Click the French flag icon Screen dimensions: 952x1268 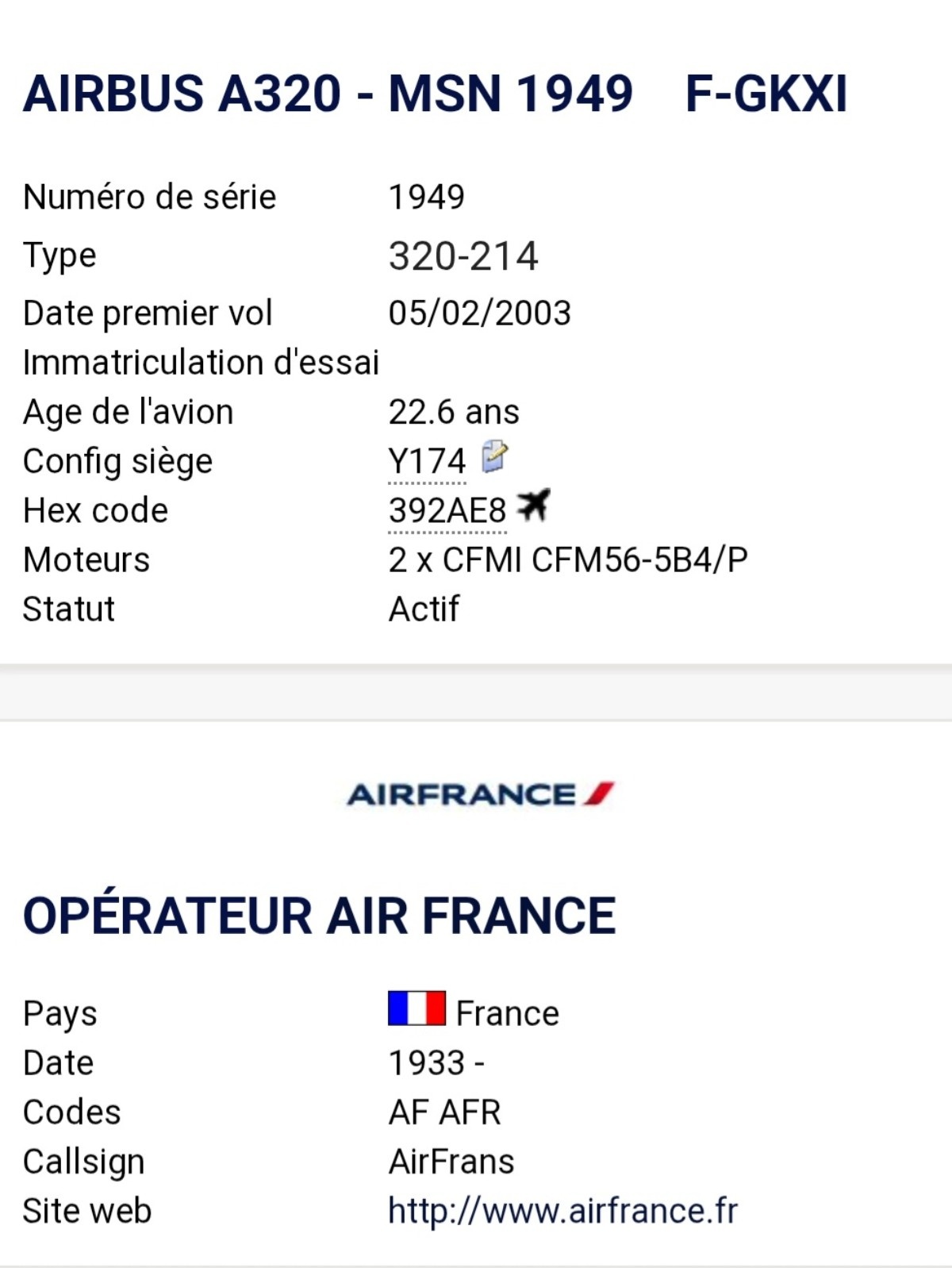416,1009
